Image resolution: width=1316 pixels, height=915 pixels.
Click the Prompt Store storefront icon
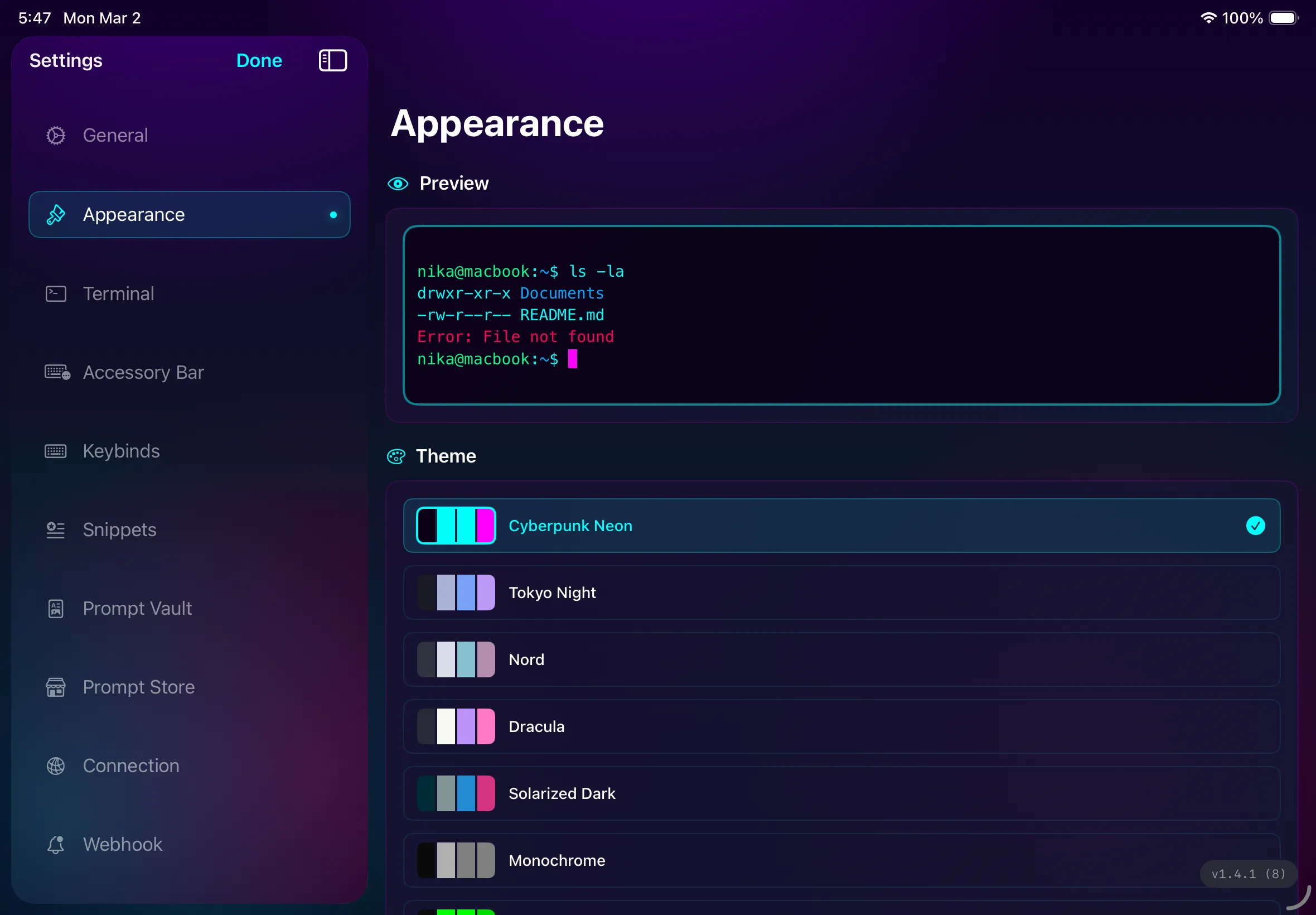tap(56, 687)
